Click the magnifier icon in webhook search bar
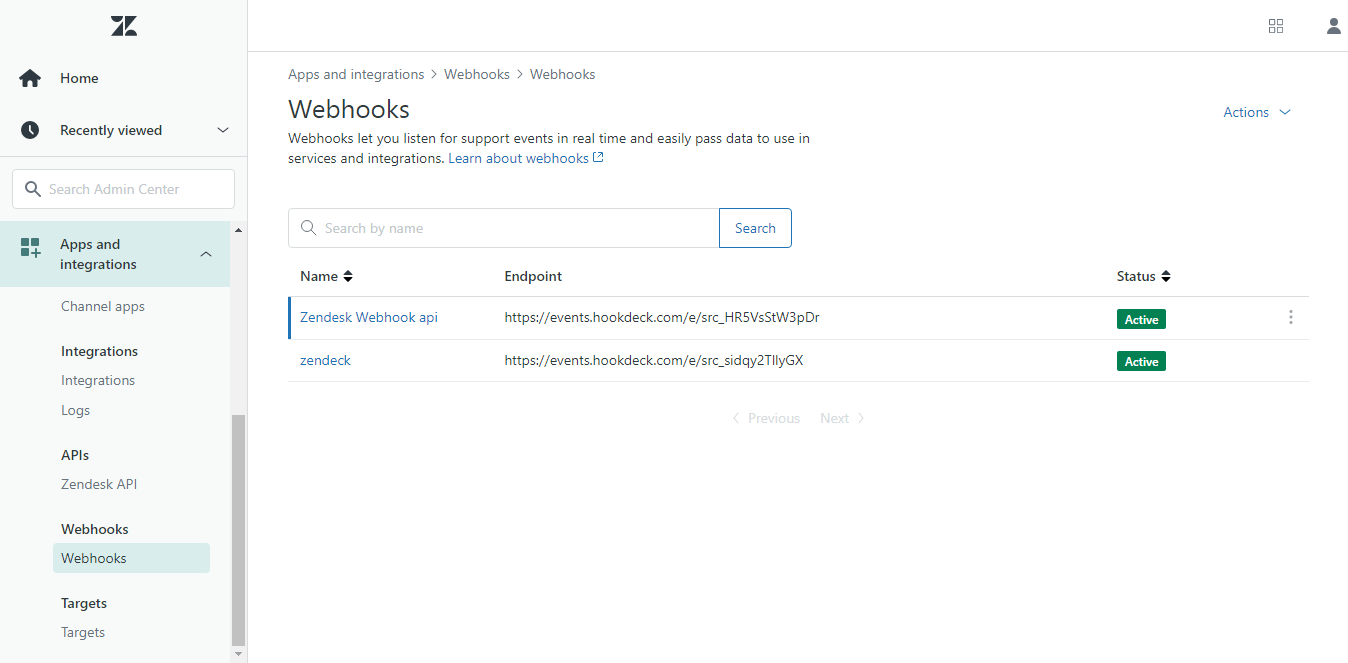The width and height of the screenshot is (1348, 663). [308, 228]
